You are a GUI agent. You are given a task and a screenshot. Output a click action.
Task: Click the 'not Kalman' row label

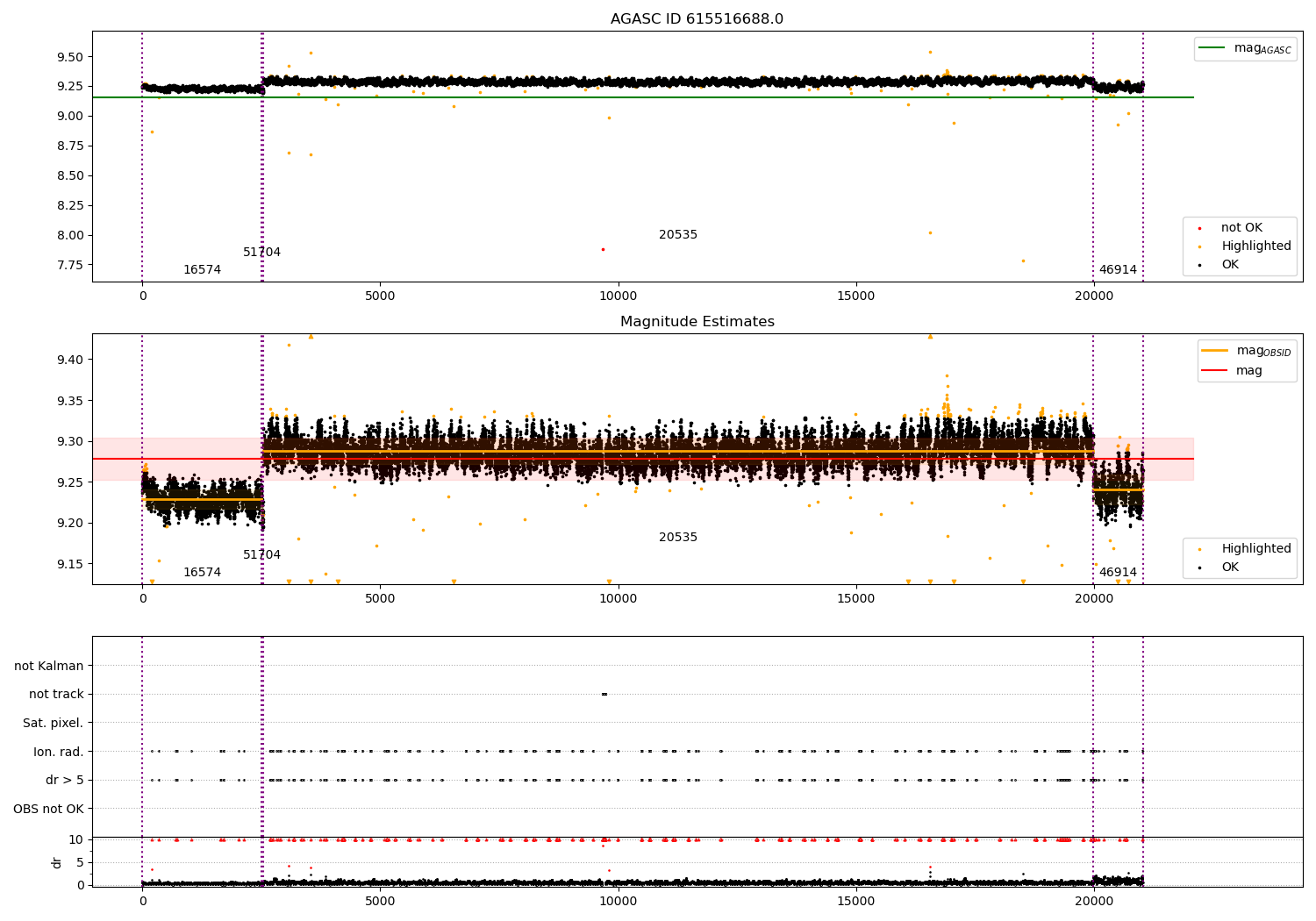pos(49,666)
